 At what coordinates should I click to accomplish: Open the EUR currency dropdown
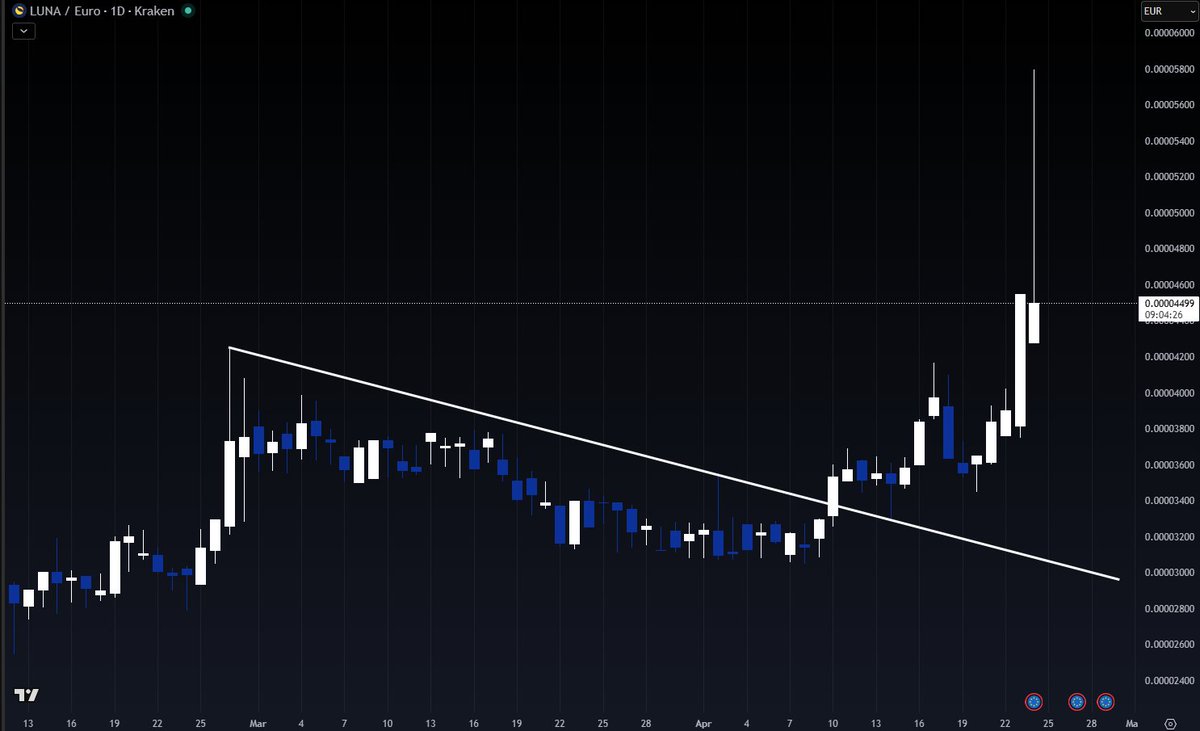pyautogui.click(x=1168, y=11)
